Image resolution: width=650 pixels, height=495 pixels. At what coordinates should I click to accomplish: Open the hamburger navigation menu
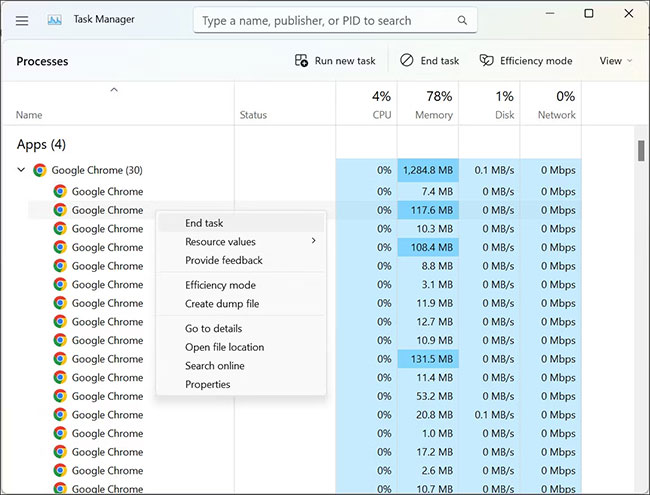click(22, 20)
